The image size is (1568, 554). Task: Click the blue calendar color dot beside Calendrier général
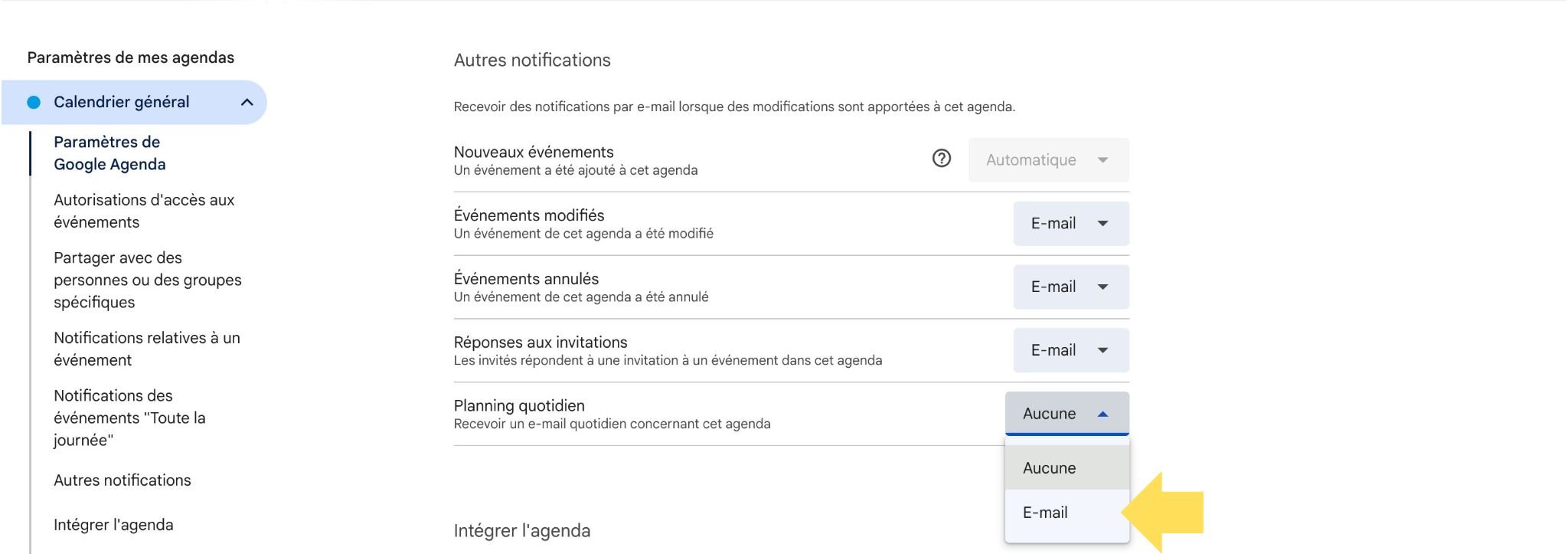coord(31,100)
